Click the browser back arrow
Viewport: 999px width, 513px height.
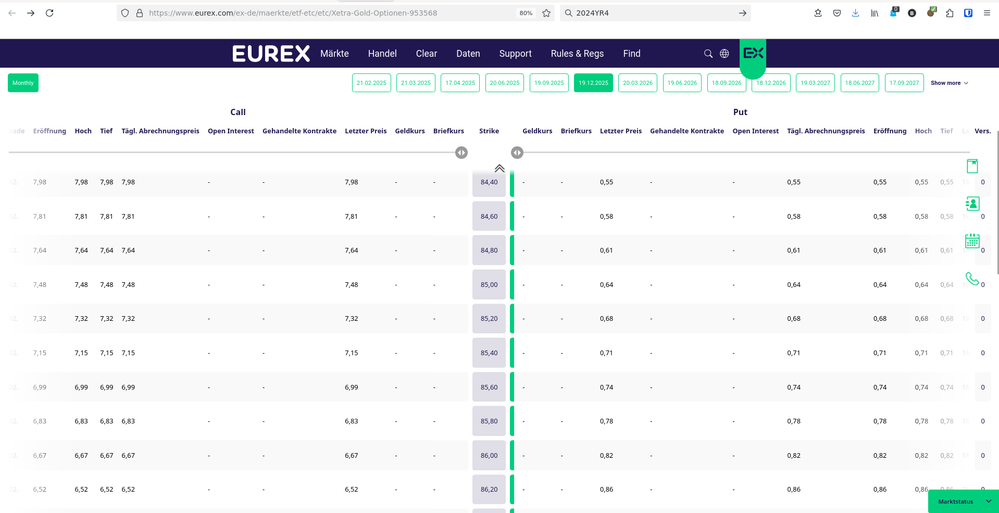coord(11,13)
